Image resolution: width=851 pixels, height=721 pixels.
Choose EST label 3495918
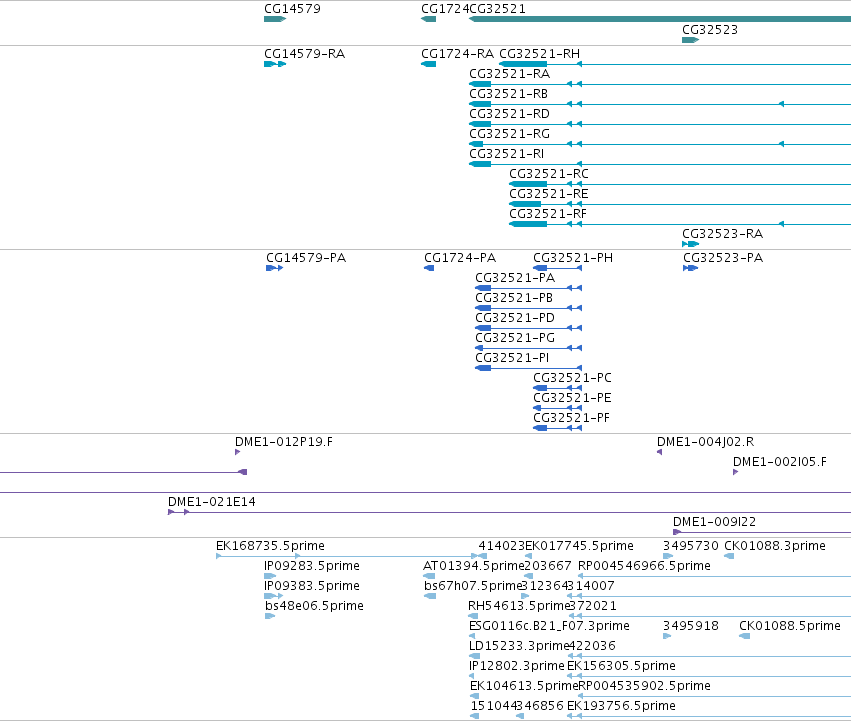click(690, 626)
